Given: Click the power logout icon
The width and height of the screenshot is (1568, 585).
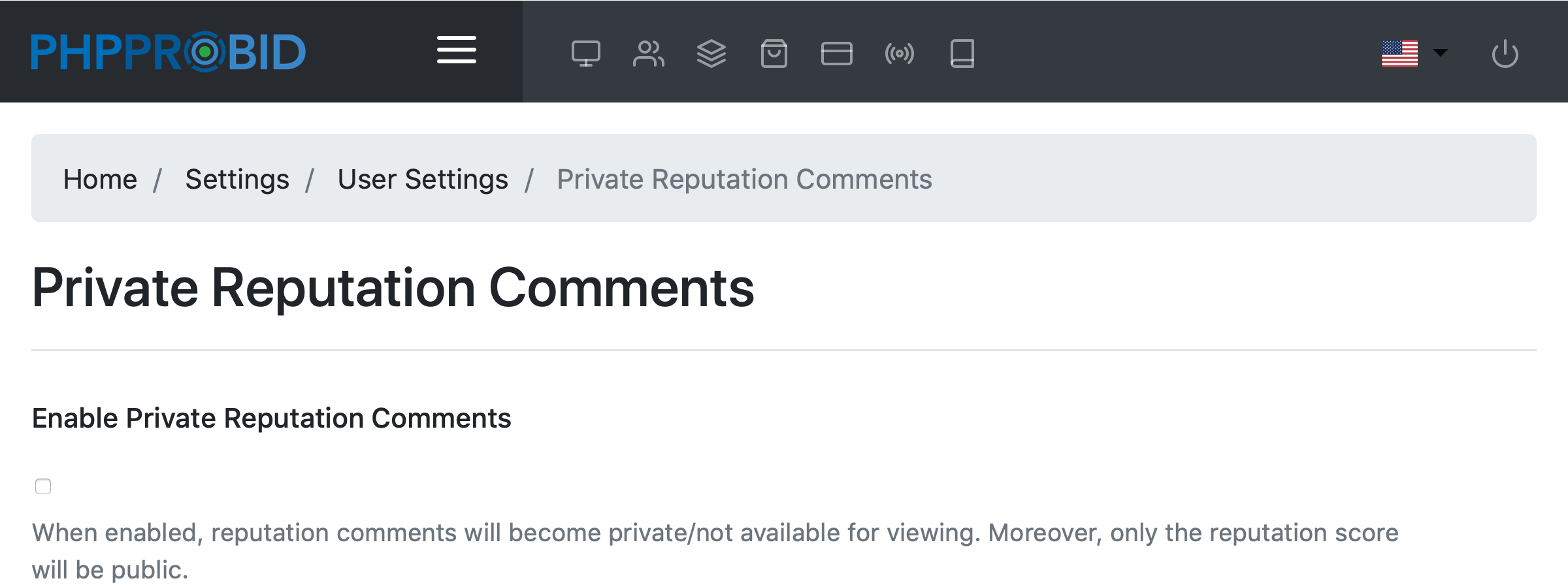Looking at the screenshot, I should coord(1505,54).
